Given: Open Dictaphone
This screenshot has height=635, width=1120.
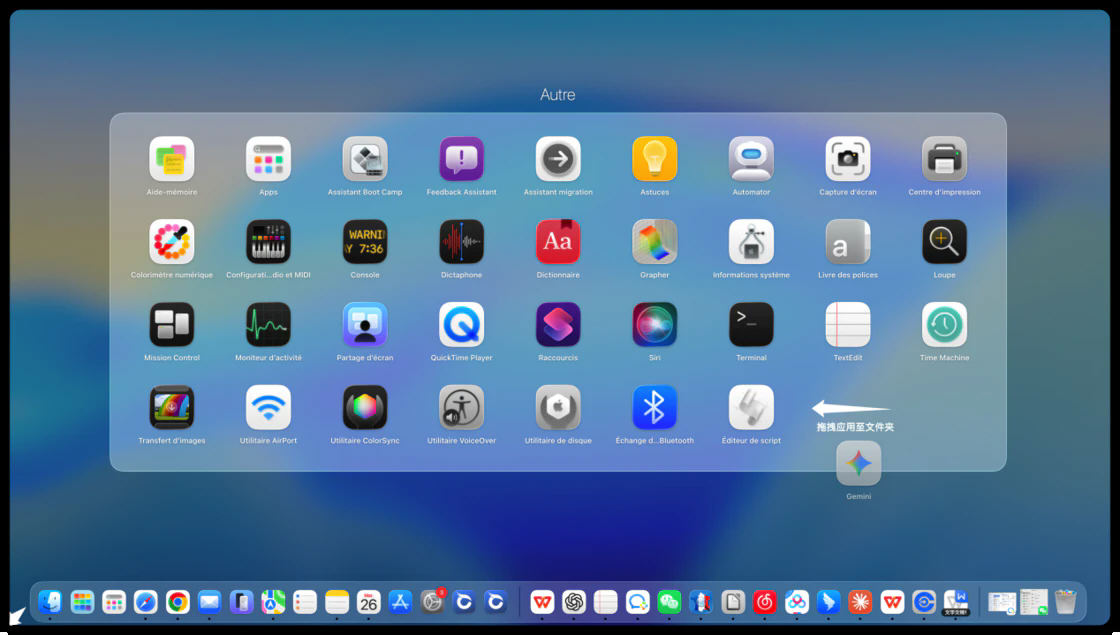Looking at the screenshot, I should (x=461, y=241).
